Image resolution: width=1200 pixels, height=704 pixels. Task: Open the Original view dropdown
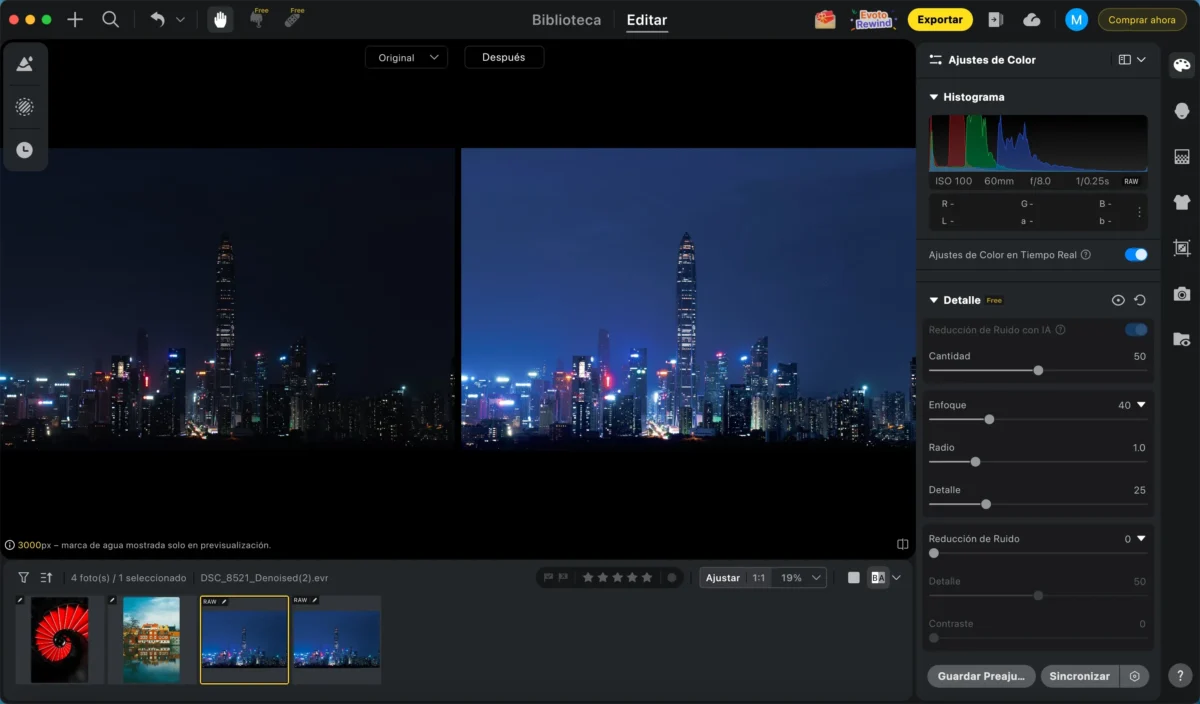click(x=406, y=58)
